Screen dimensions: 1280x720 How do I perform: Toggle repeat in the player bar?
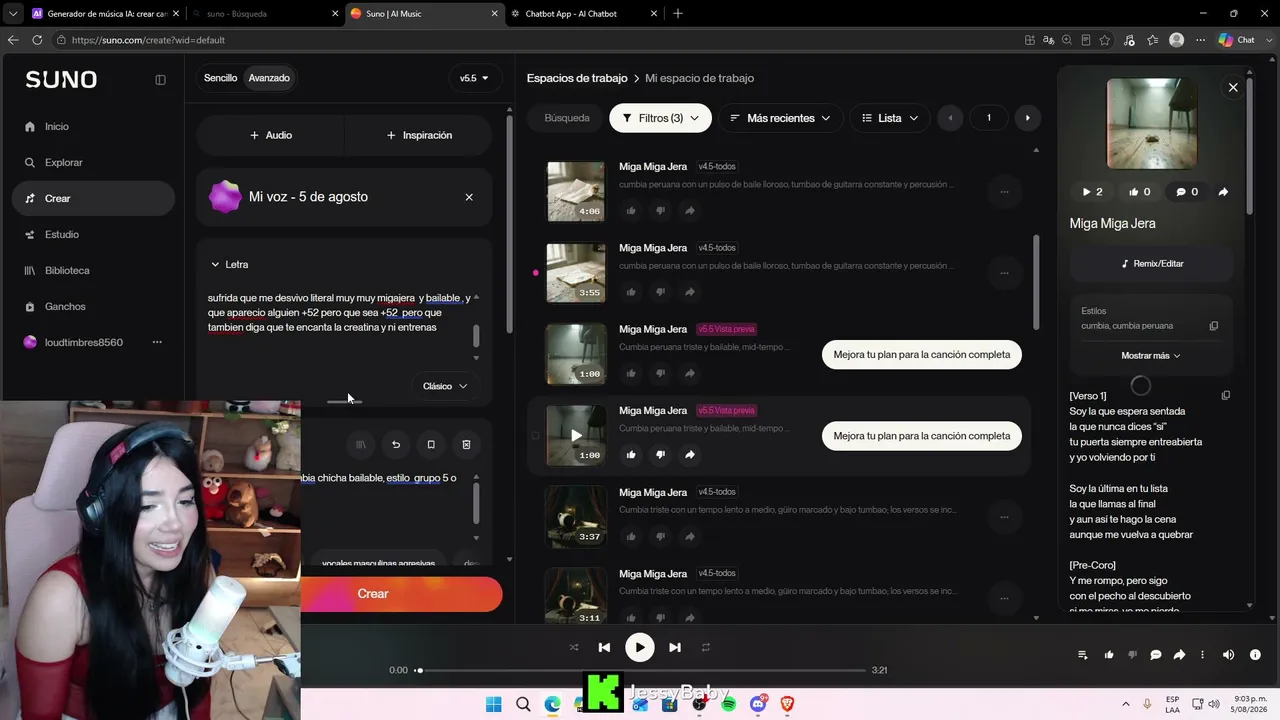pyautogui.click(x=705, y=647)
